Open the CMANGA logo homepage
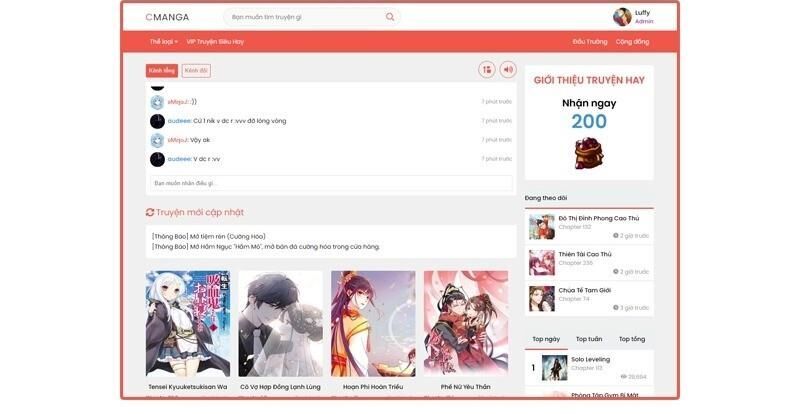Image resolution: width=800 pixels, height=414 pixels. 167,17
